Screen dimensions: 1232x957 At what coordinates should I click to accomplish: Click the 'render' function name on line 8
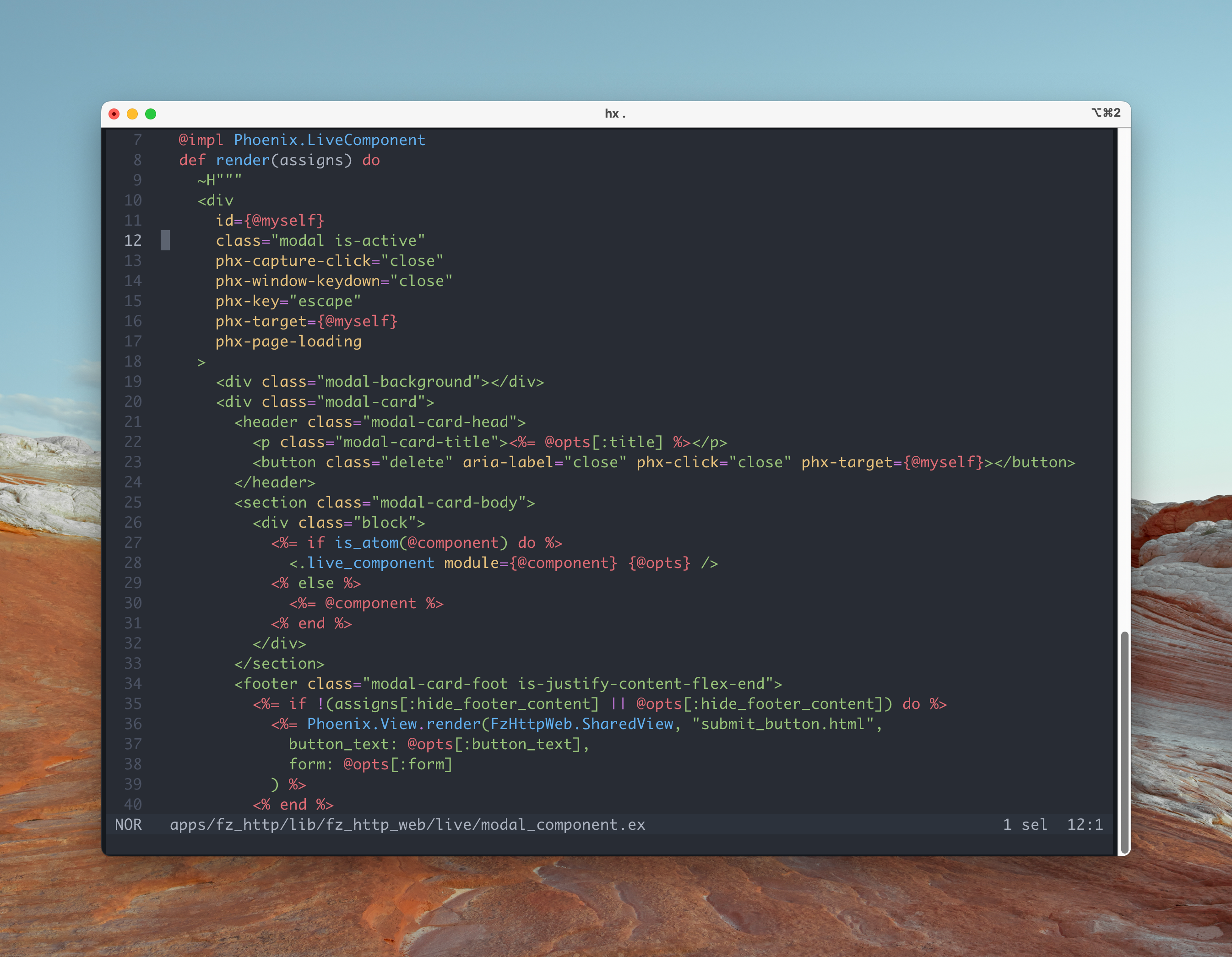(x=243, y=160)
